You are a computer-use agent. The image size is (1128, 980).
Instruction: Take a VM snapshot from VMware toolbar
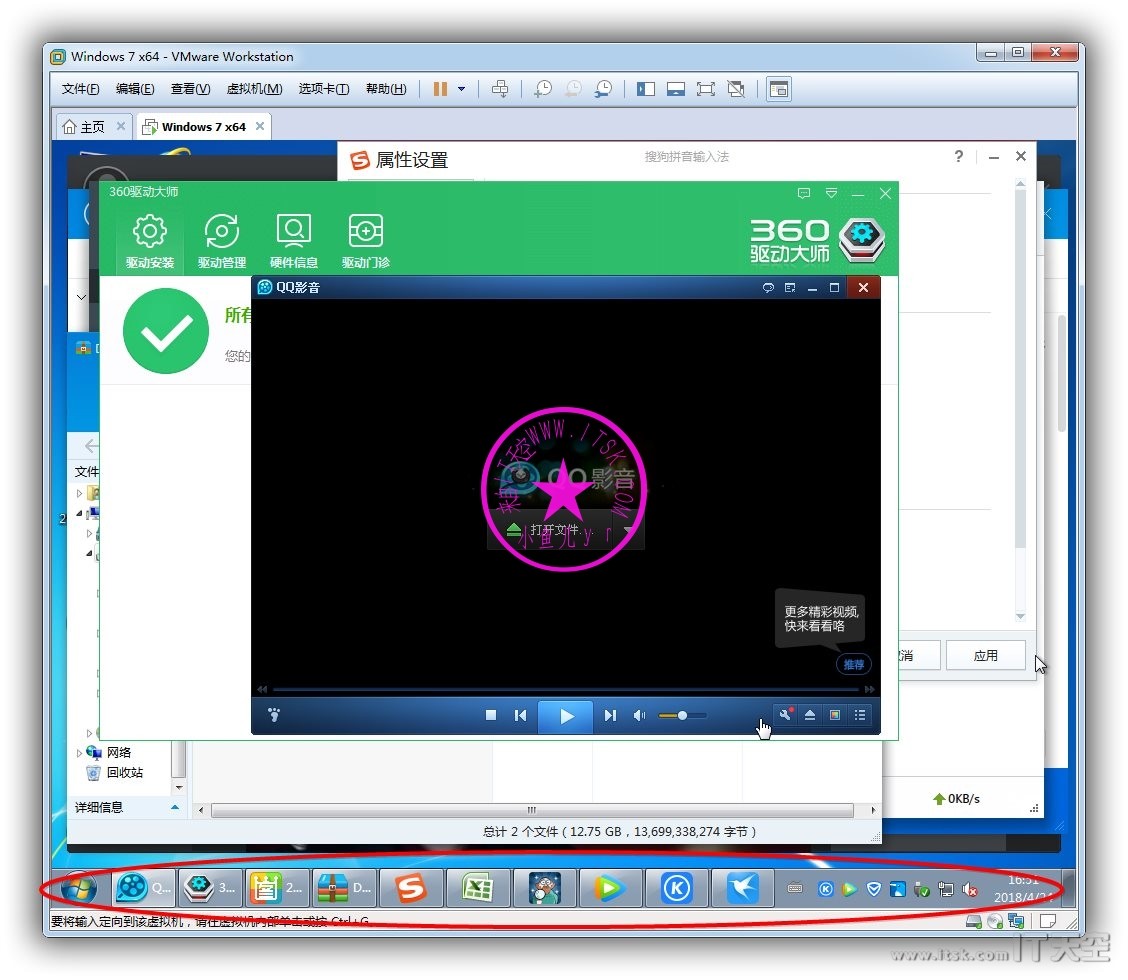[x=543, y=89]
